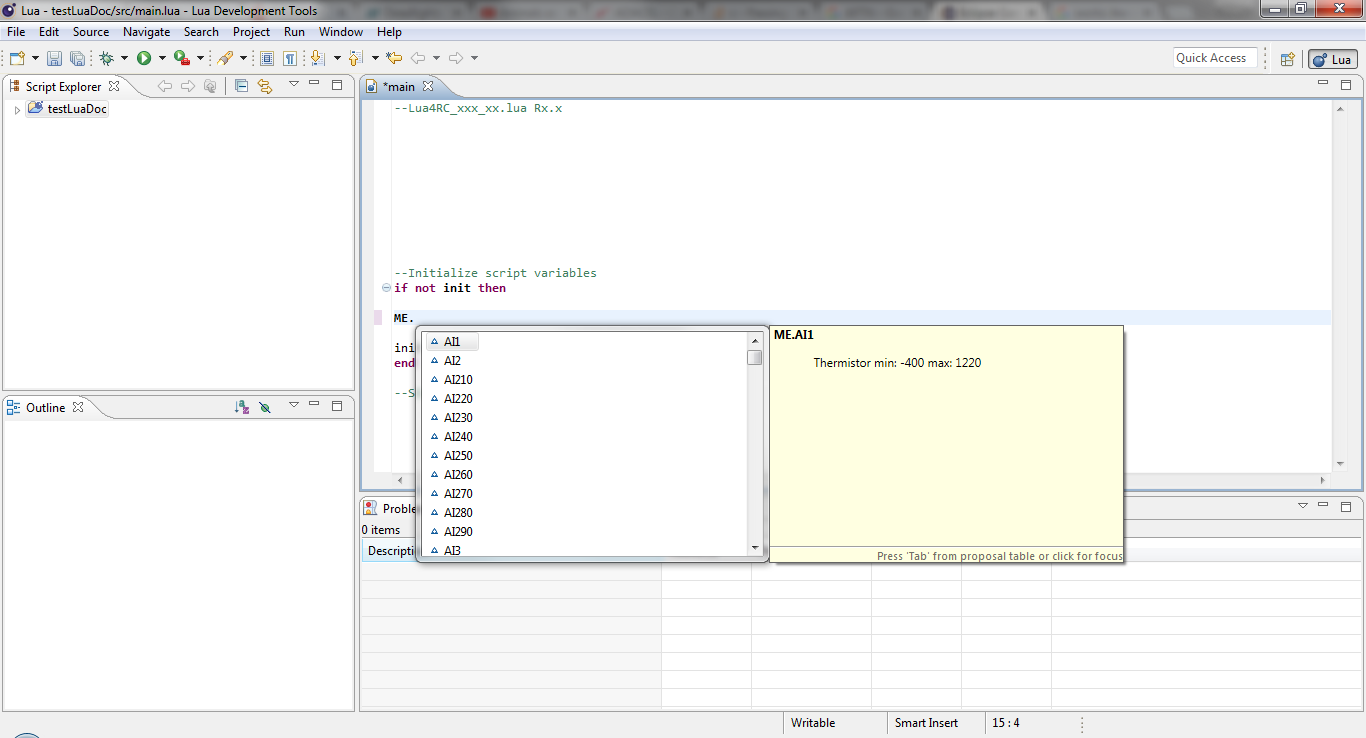Screen dimensions: 1366x738
Task: Close the *main editor tab
Action: coord(428,86)
